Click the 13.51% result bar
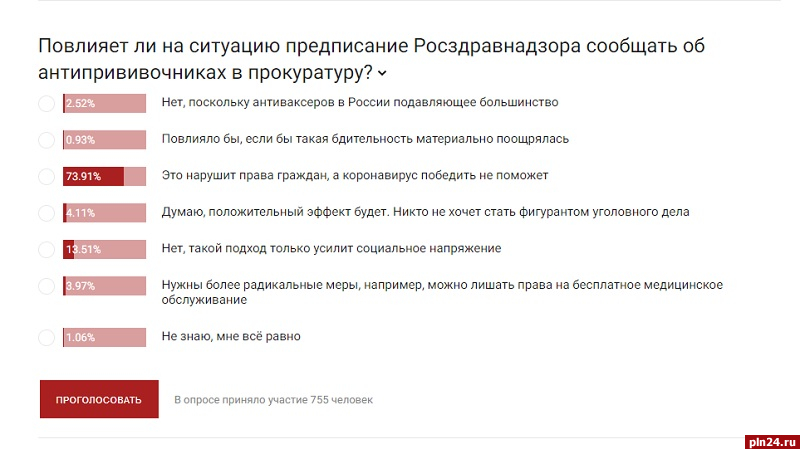 click(x=104, y=249)
